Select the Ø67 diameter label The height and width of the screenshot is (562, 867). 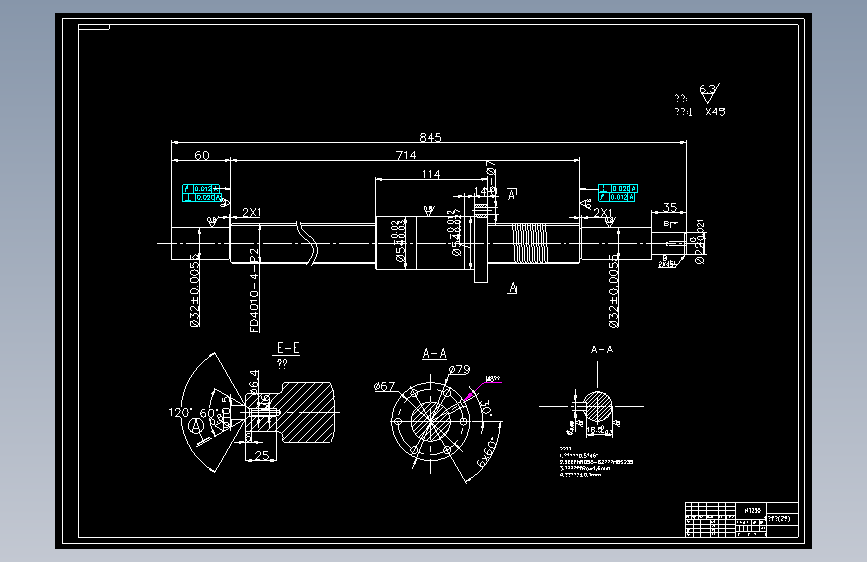[384, 386]
